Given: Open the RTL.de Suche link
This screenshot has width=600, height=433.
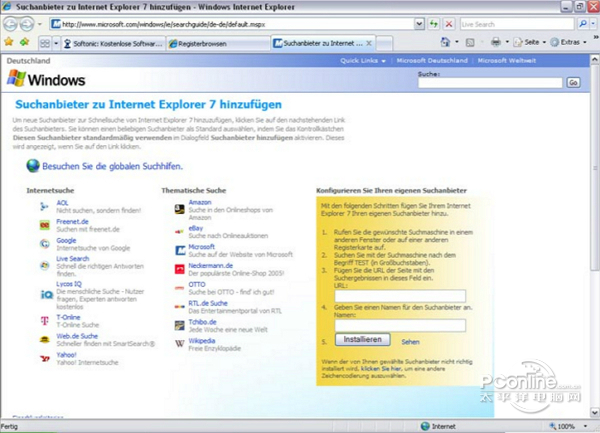Looking at the screenshot, I should point(208,303).
